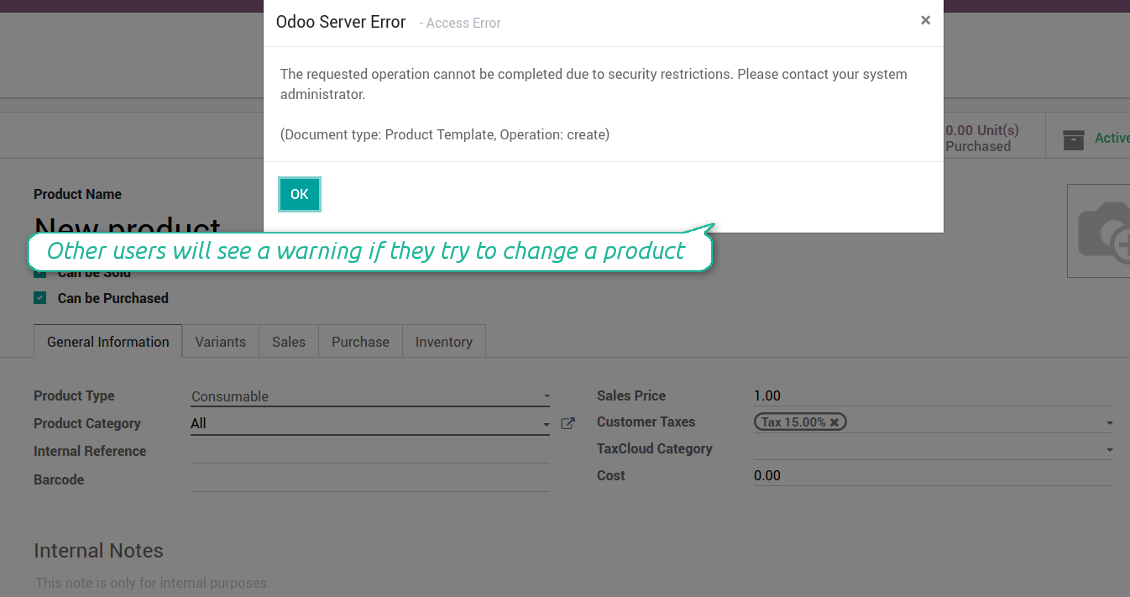Edit the Internal Reference field
Screen dimensions: 1130x597
[370, 451]
